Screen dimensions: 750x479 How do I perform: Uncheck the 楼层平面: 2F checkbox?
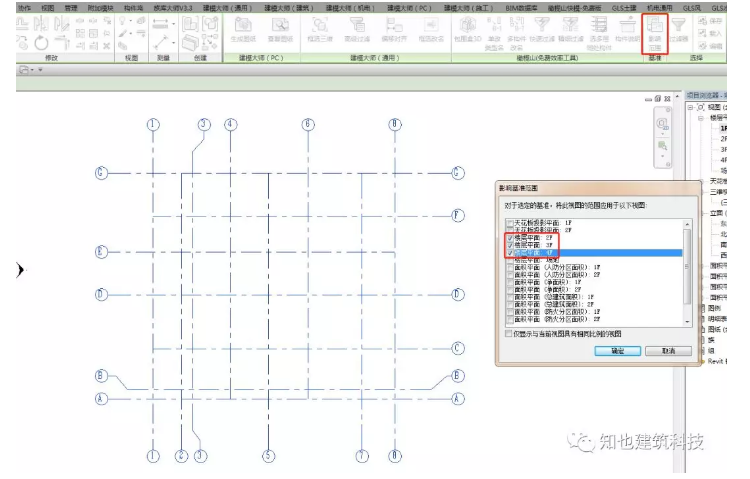coord(510,238)
